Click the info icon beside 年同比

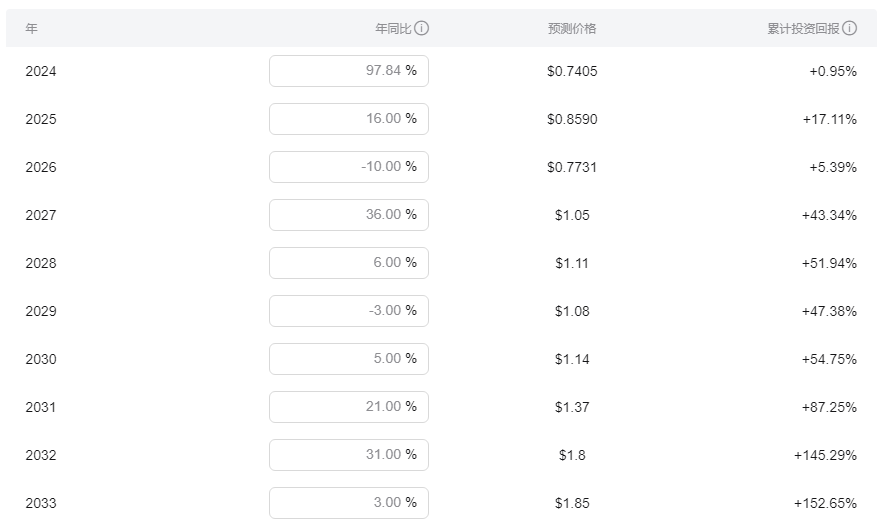[422, 29]
